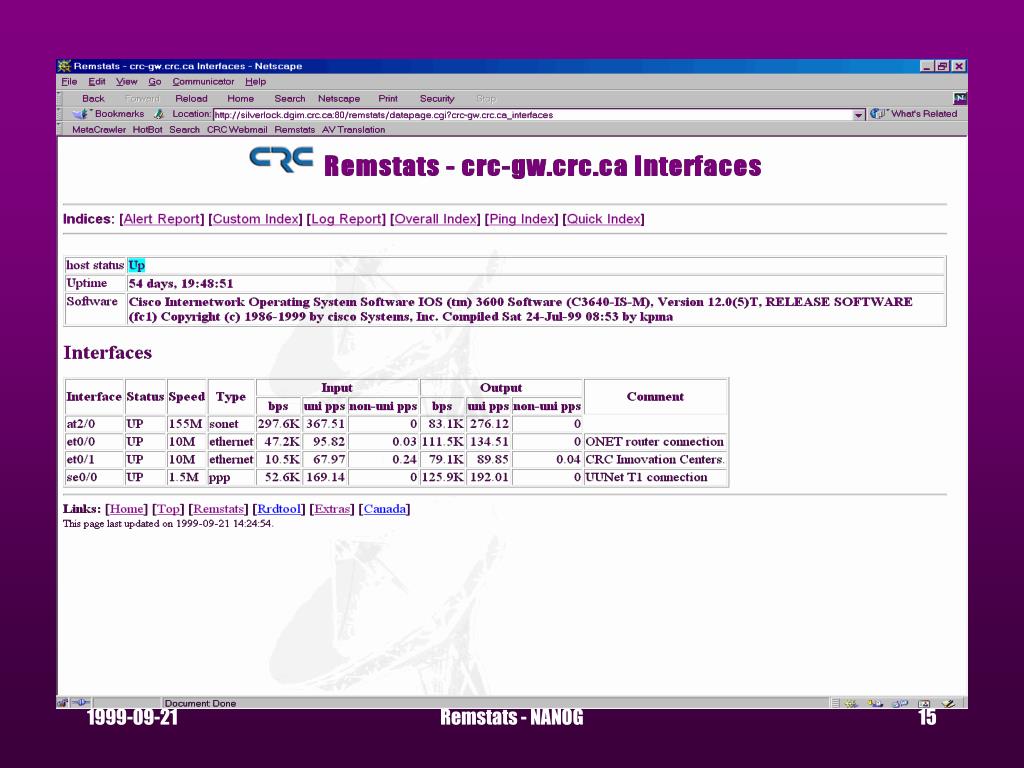Open the mail Inbox from the component bar
The height and width of the screenshot is (768, 1024).
(875, 703)
